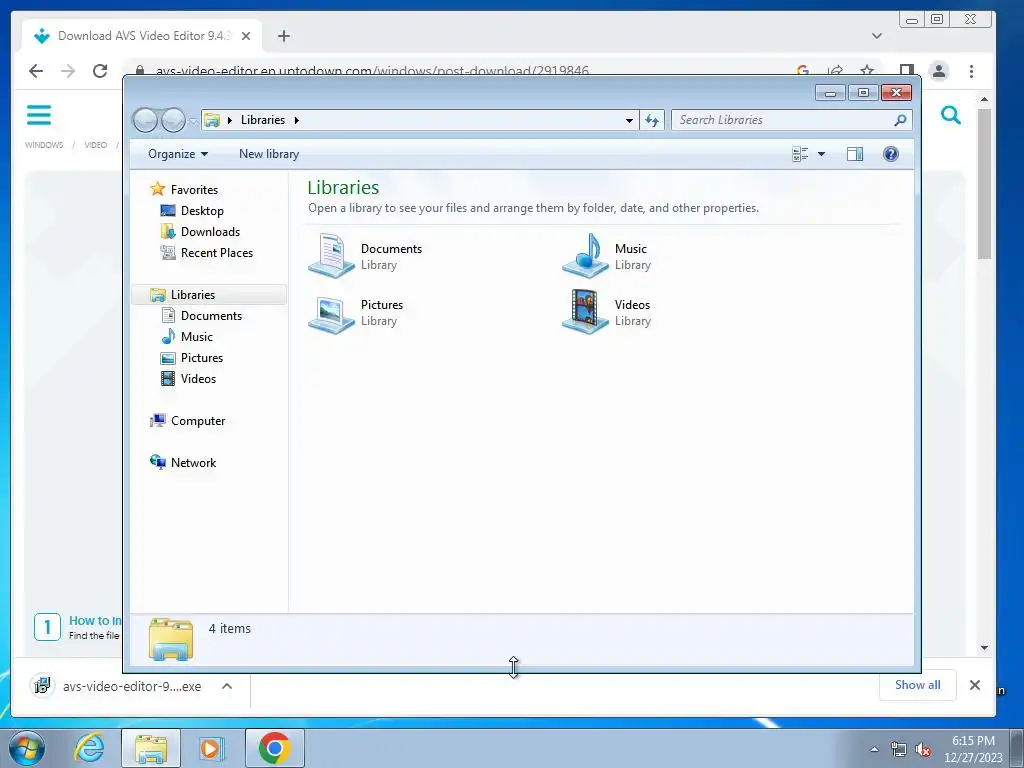Select Network in navigation pane
1024x768 pixels.
click(x=193, y=462)
